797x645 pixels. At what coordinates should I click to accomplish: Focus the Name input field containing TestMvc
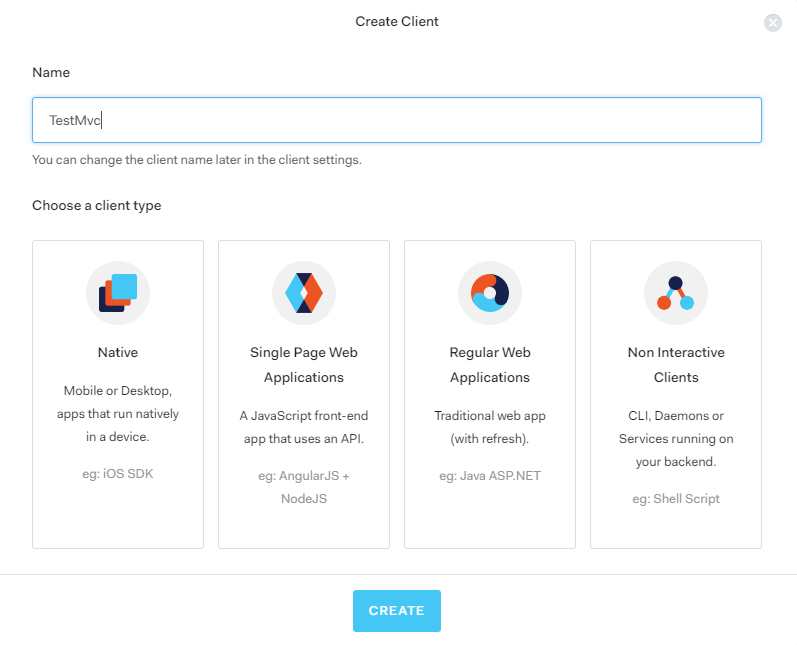[x=397, y=120]
